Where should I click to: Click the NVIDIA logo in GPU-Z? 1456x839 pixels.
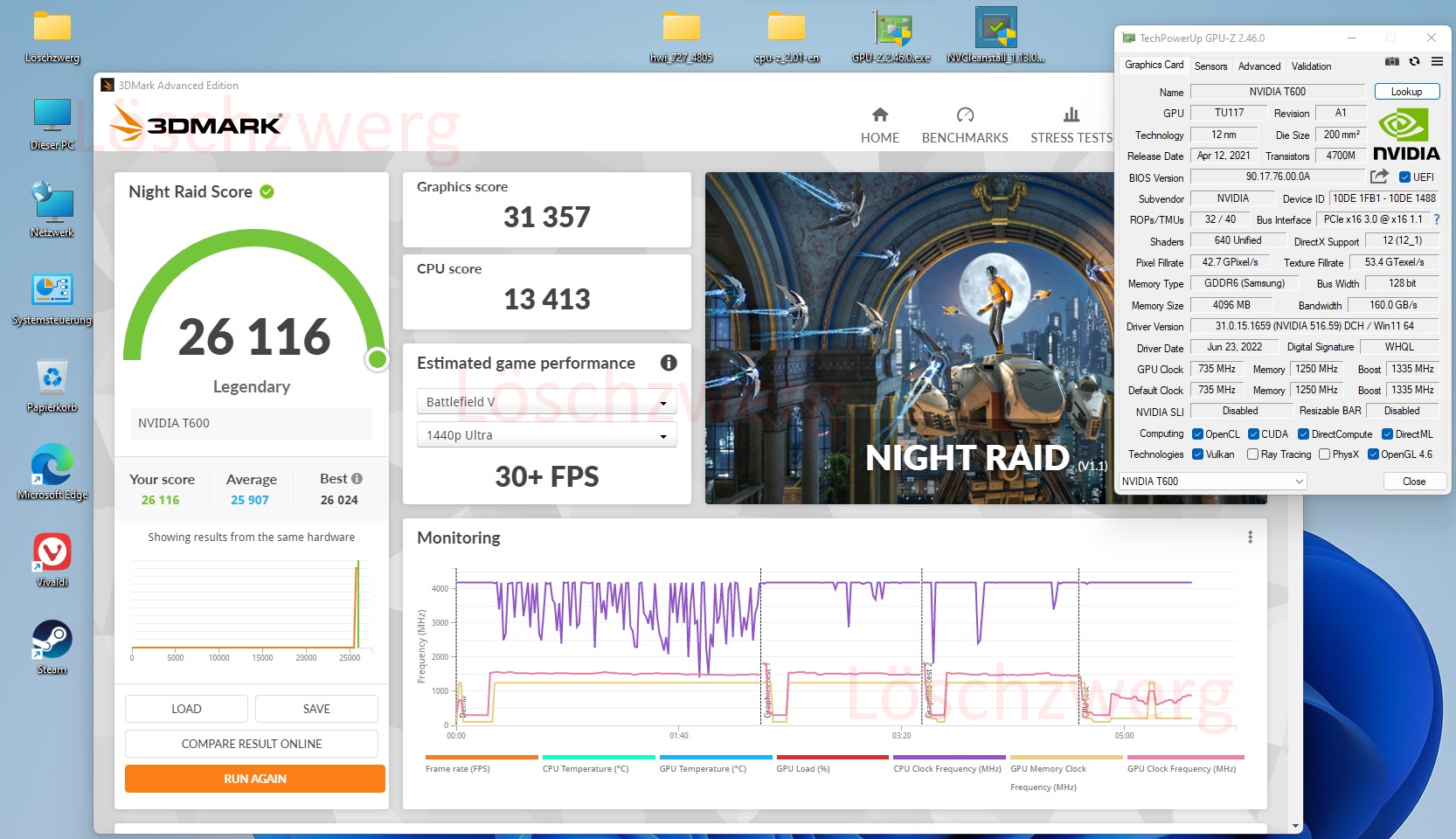(1405, 135)
